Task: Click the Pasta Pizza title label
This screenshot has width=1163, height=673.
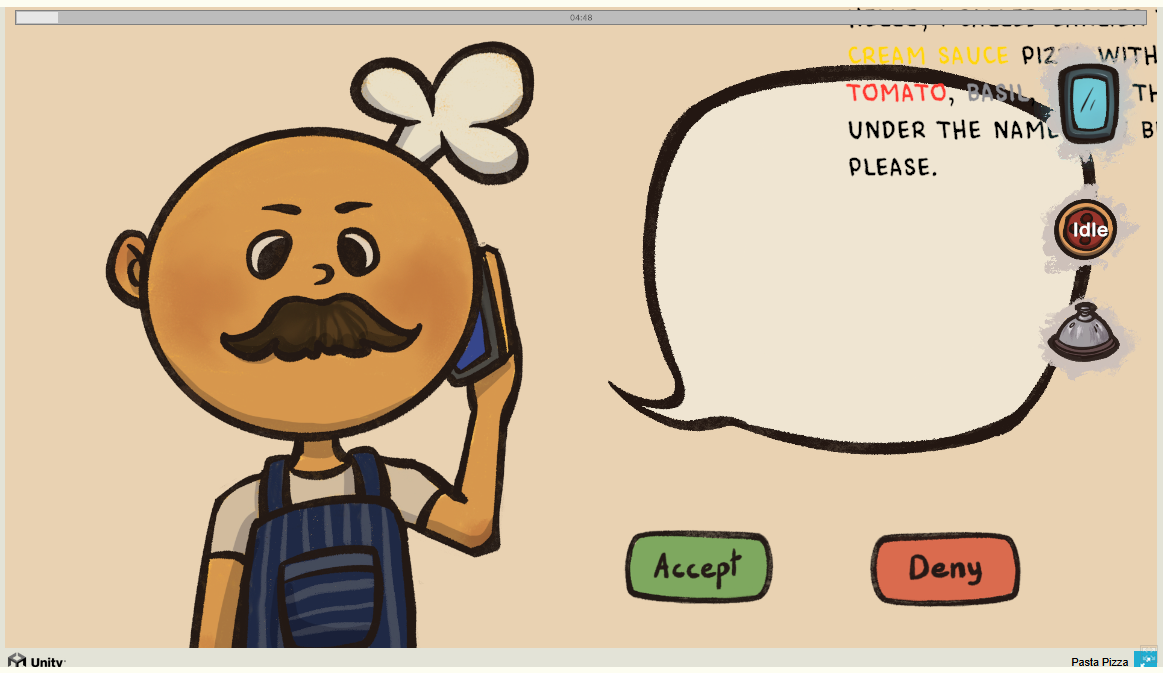Action: (1099, 661)
